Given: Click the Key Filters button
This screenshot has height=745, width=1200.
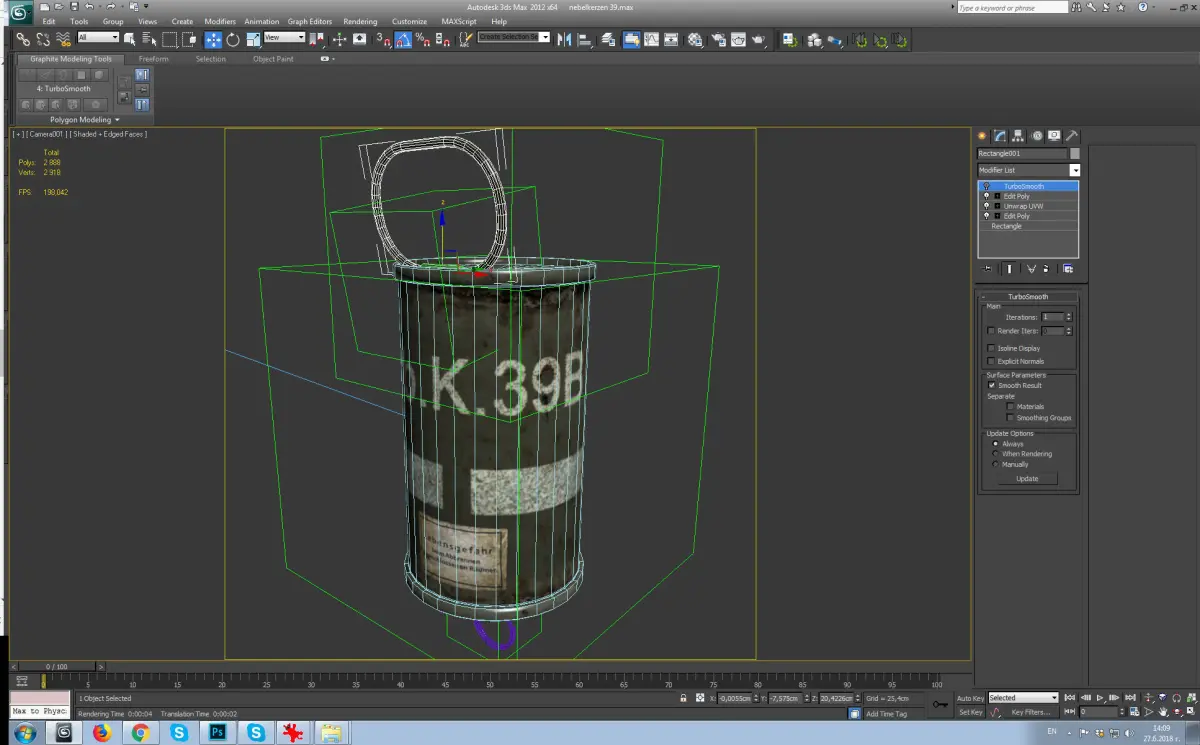Looking at the screenshot, I should tap(1031, 712).
